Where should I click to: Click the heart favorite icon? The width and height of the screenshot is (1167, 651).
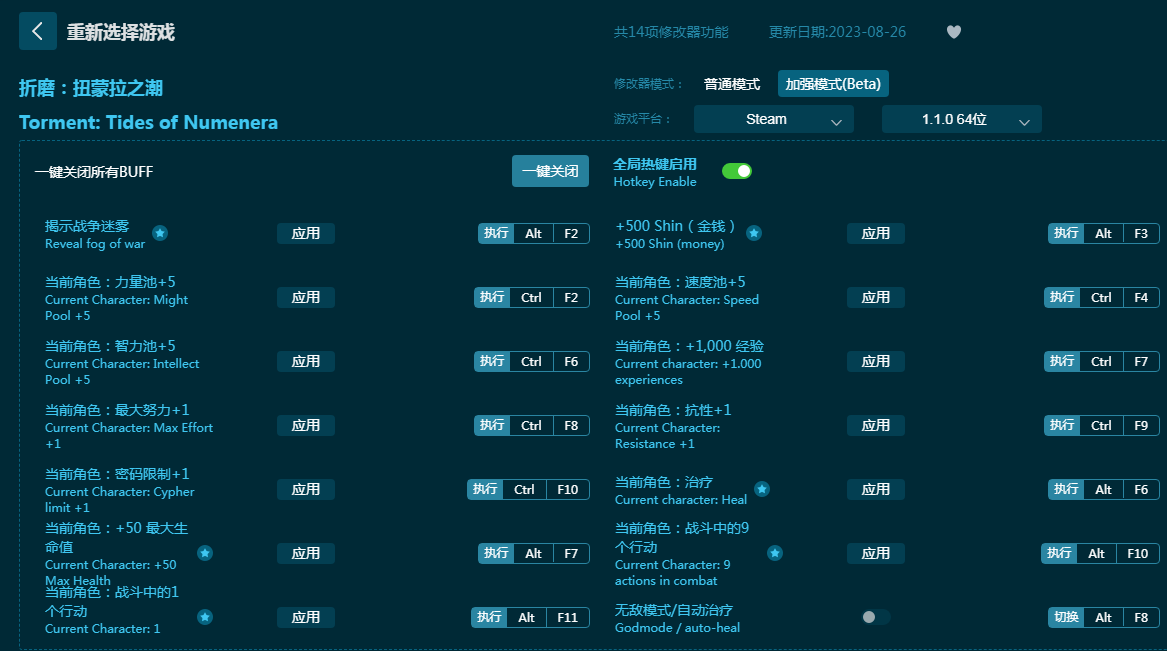point(953,32)
